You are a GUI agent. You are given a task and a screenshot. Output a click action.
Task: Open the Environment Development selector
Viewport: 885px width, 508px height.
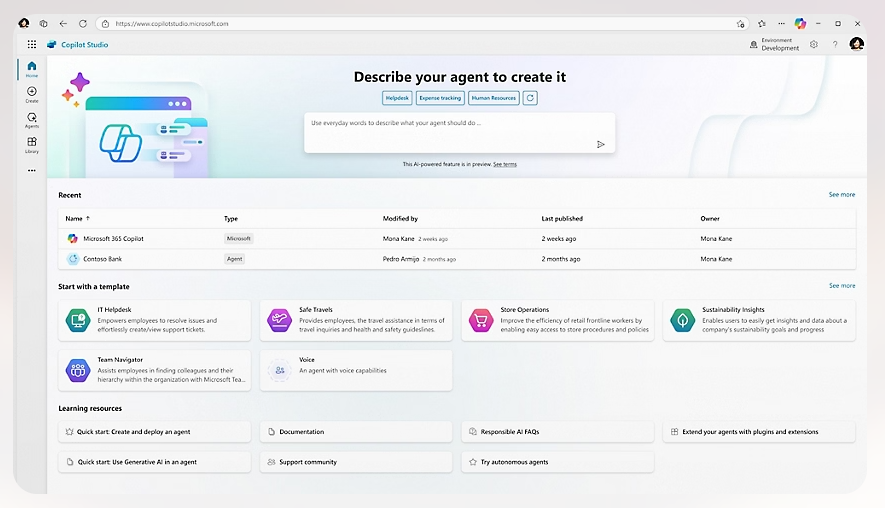click(x=774, y=44)
